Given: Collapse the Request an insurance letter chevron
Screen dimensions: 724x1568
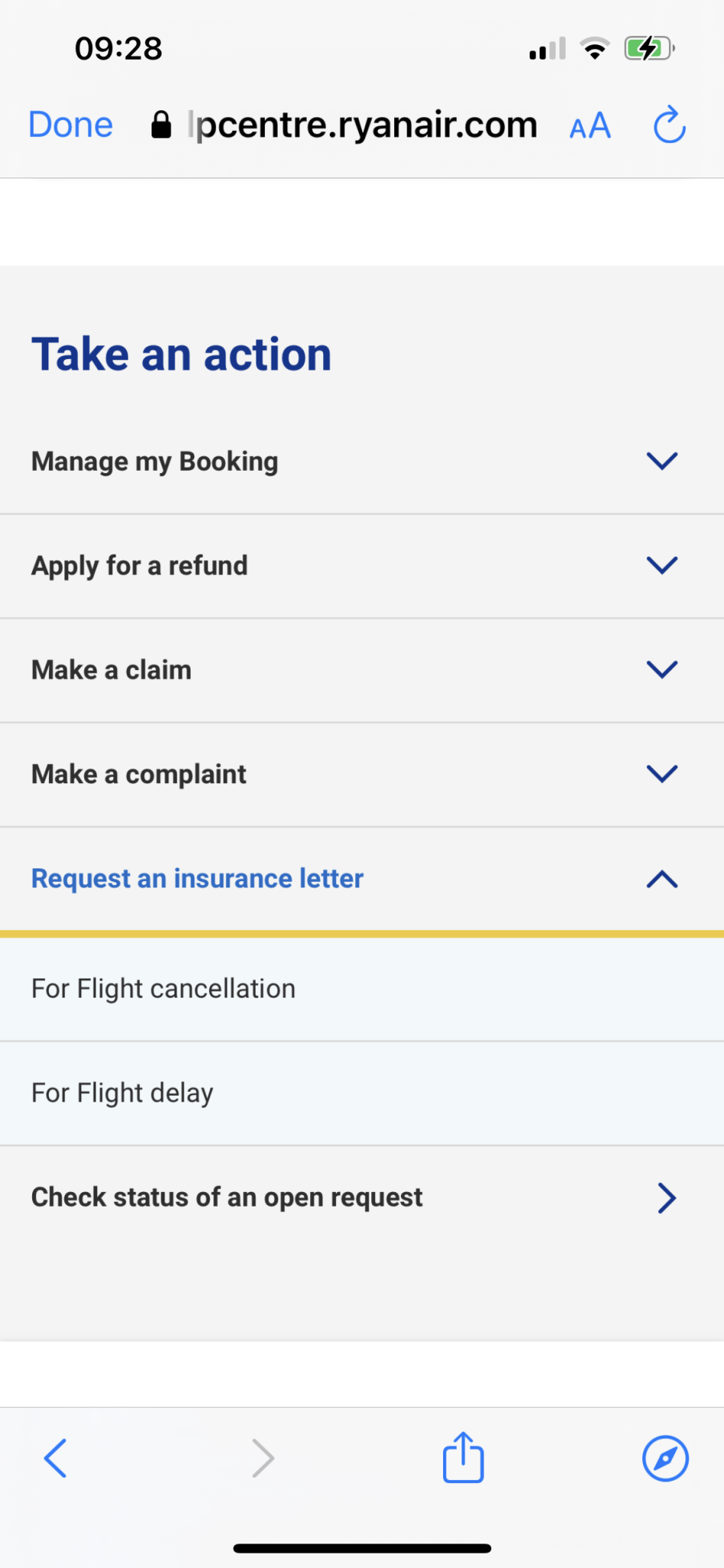Looking at the screenshot, I should click(662, 879).
